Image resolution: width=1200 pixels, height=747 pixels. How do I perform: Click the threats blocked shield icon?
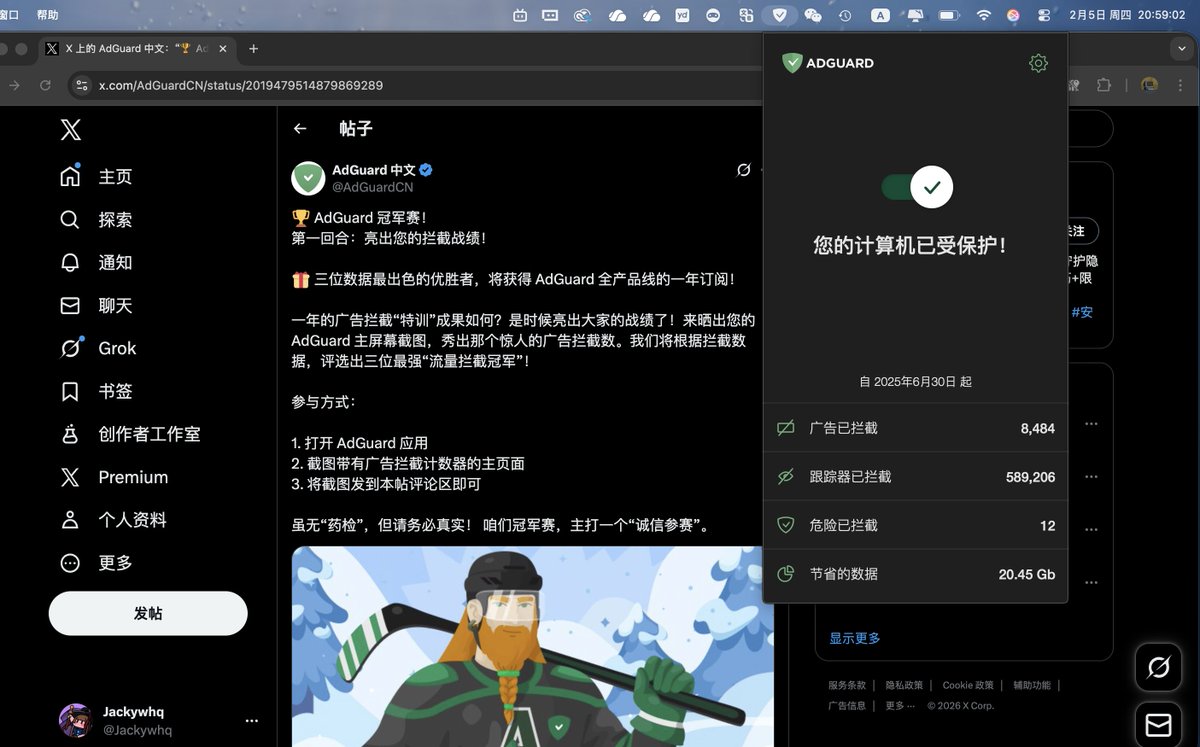click(x=786, y=525)
